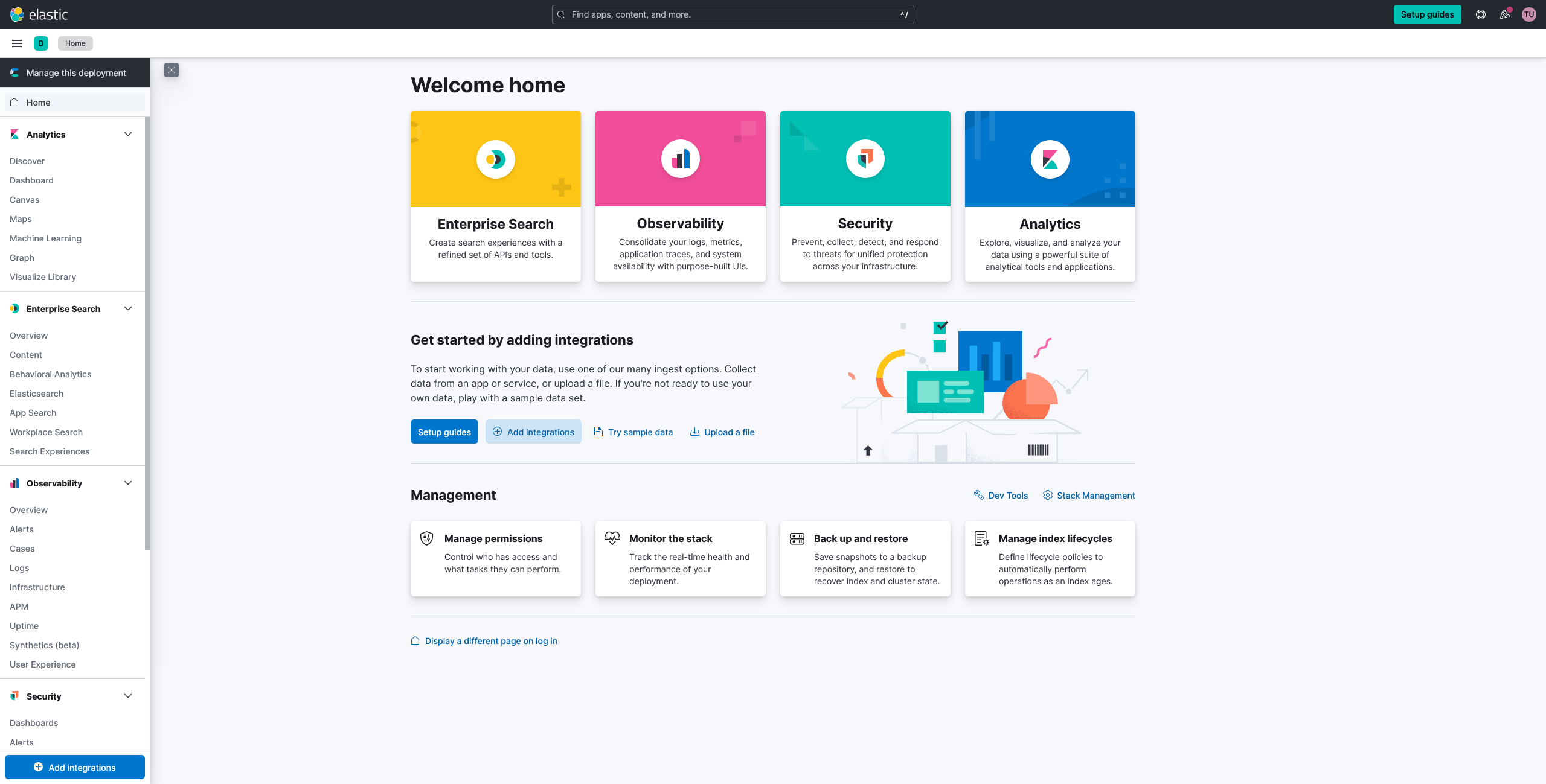This screenshot has height=784, width=1546.
Task: Collapse the Analytics section chevron
Action: click(x=128, y=134)
